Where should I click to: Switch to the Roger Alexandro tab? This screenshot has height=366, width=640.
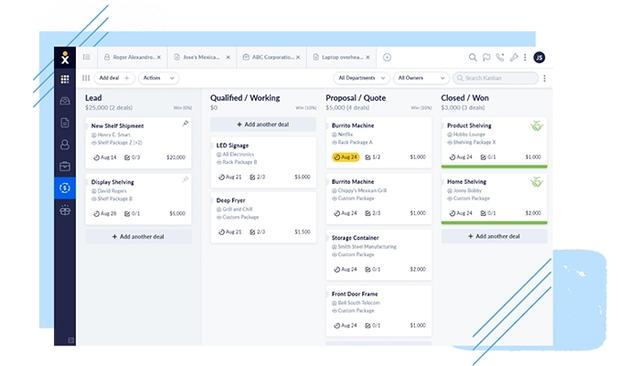(x=132, y=58)
